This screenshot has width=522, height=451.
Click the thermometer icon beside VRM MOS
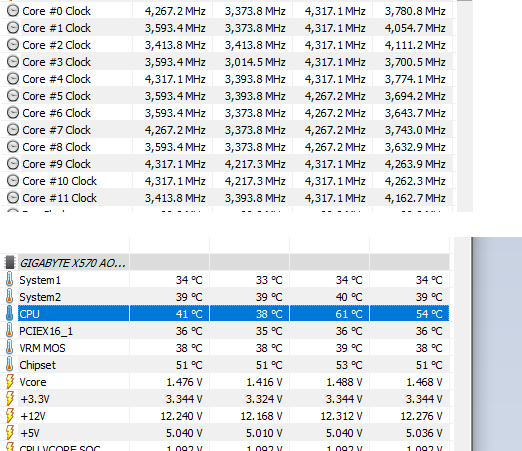(9, 348)
